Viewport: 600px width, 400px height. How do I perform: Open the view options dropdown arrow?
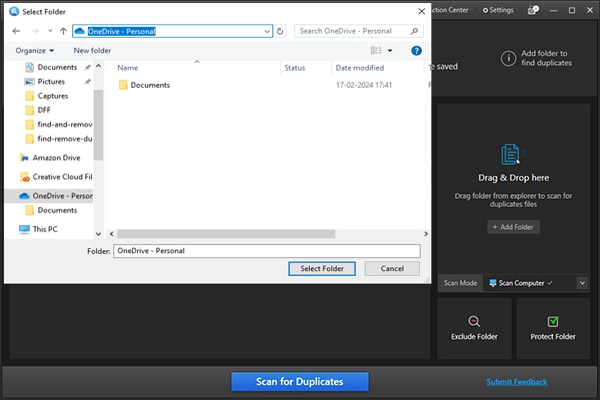coord(390,51)
